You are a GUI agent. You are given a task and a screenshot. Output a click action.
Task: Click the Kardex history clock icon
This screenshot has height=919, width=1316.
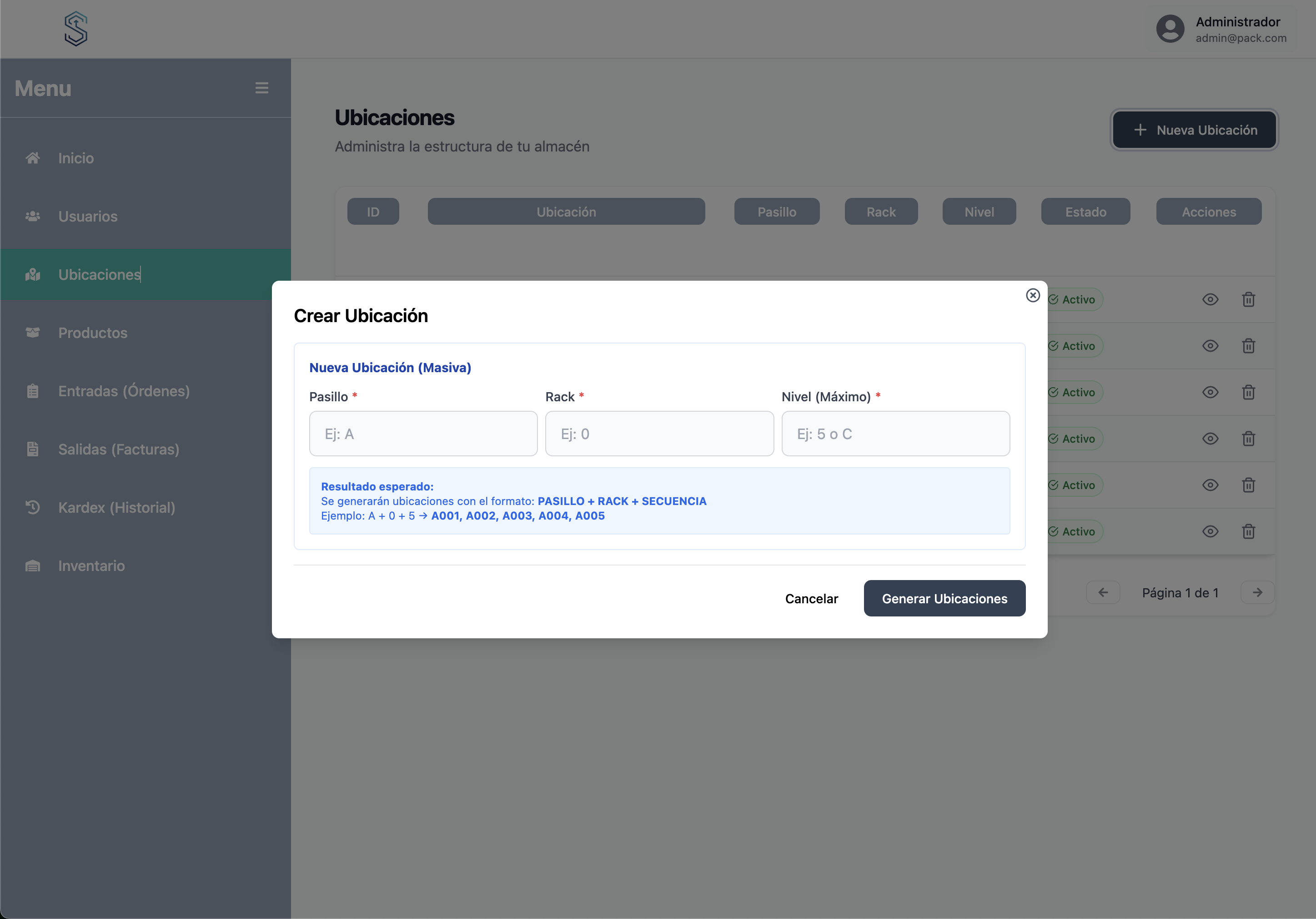click(33, 507)
